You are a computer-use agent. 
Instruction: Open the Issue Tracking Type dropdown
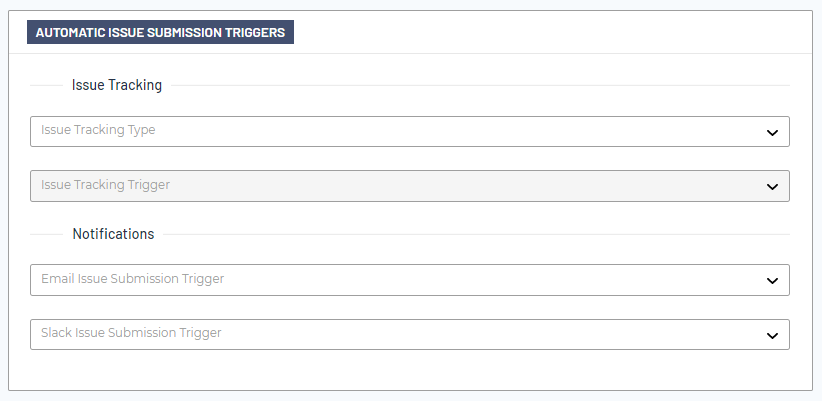[x=400, y=131]
